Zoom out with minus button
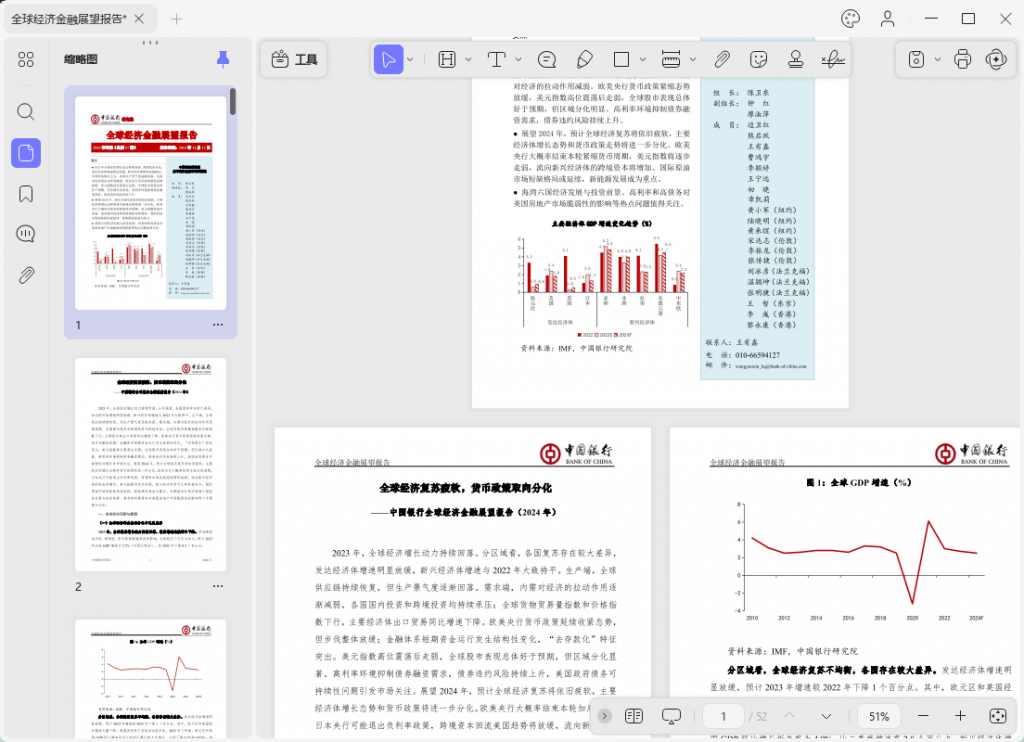The width and height of the screenshot is (1024, 742). tap(923, 716)
